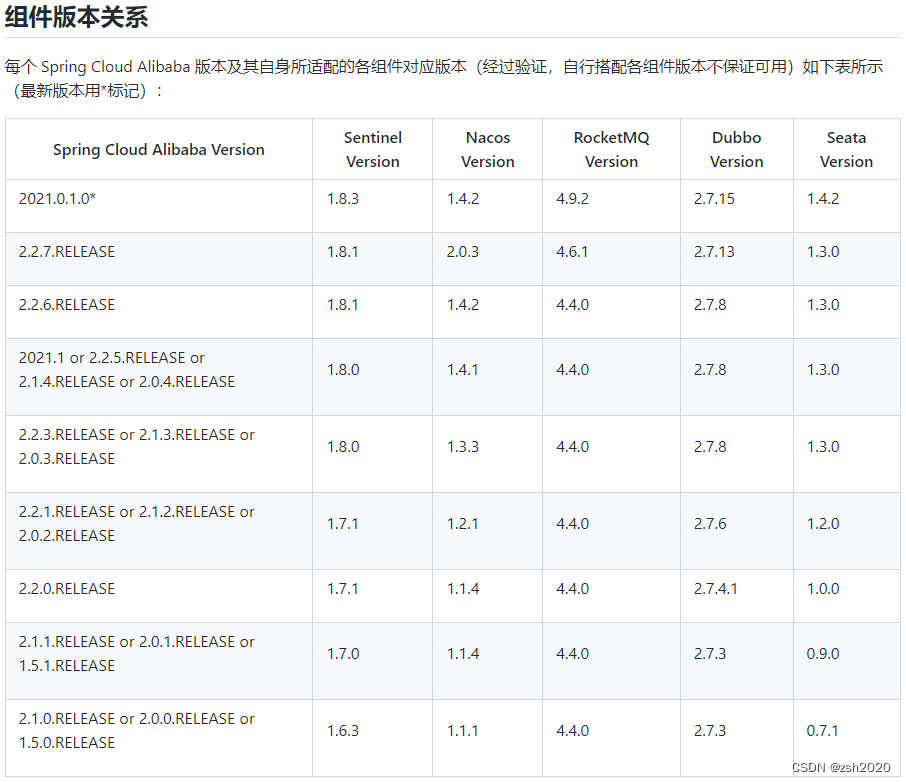Click Nacos 1.4.2 in the 2.2.6.RELEASE row
Screen dimensions: 906x782
(x=463, y=305)
